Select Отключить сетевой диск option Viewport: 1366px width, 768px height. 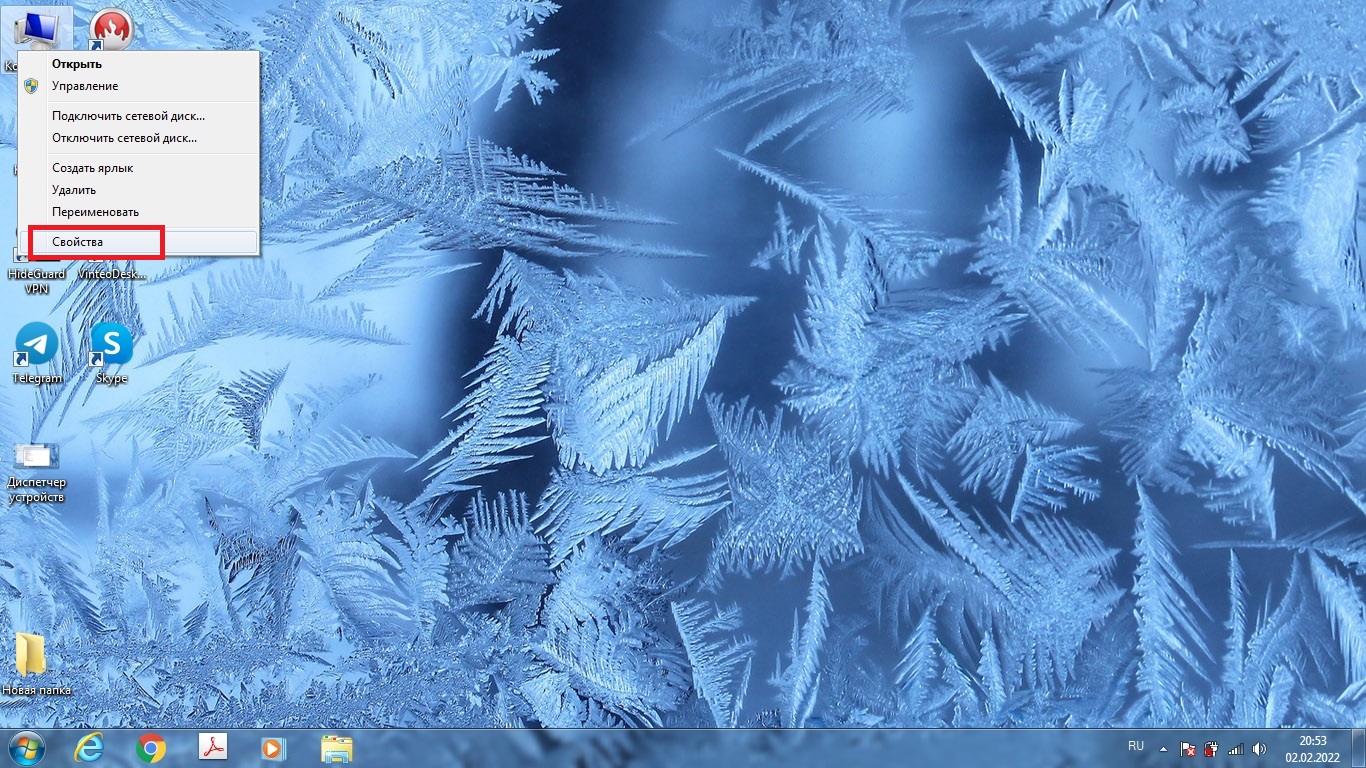124,138
